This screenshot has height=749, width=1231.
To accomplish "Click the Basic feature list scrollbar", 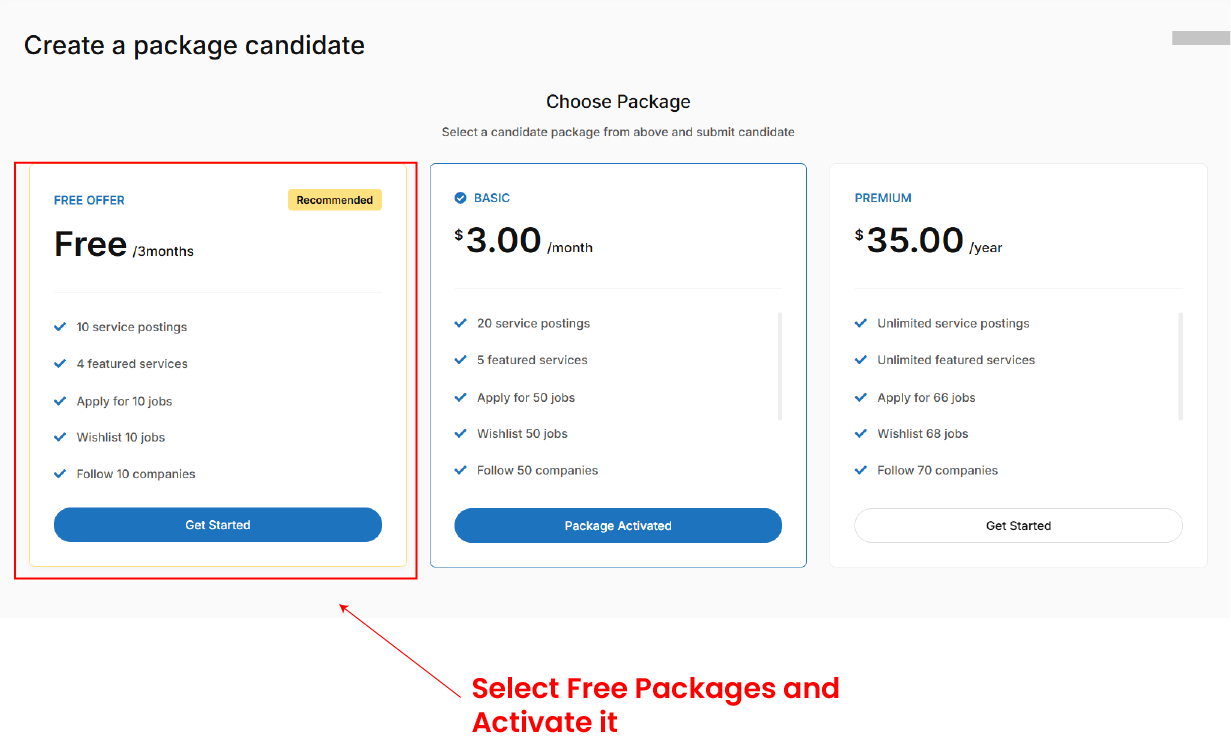I will (x=780, y=366).
